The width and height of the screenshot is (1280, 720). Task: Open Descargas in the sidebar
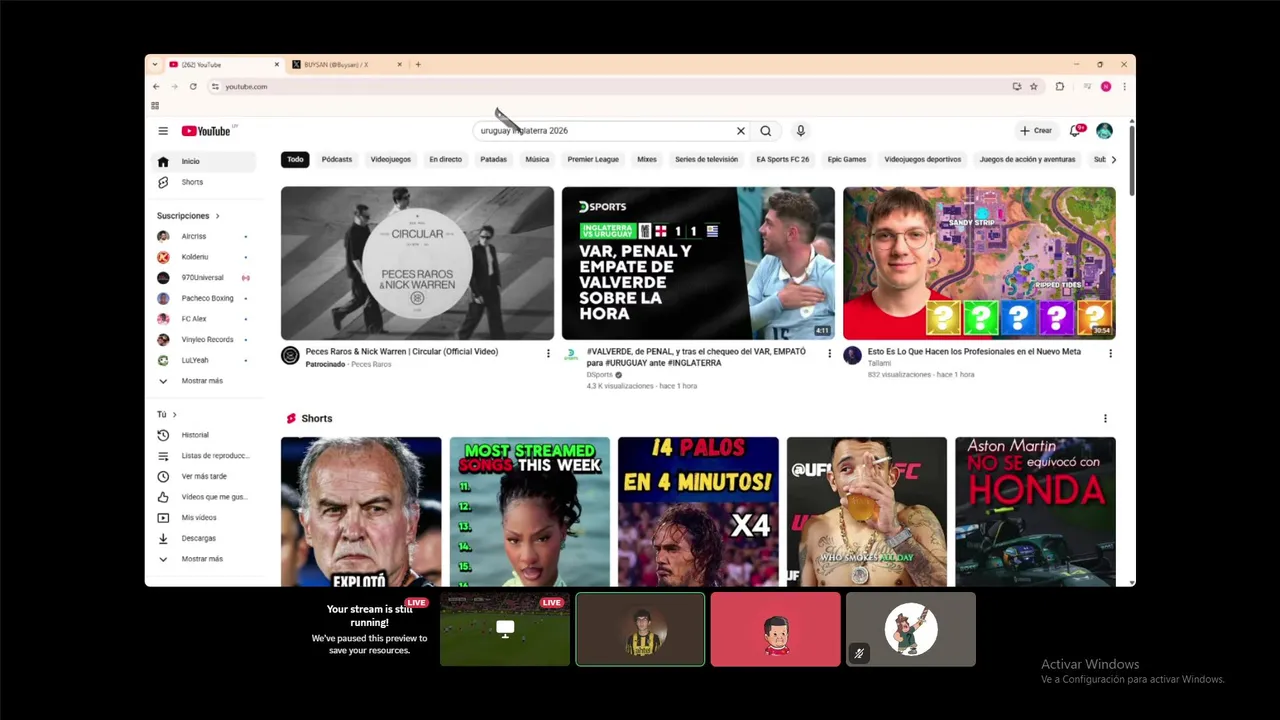click(203, 538)
